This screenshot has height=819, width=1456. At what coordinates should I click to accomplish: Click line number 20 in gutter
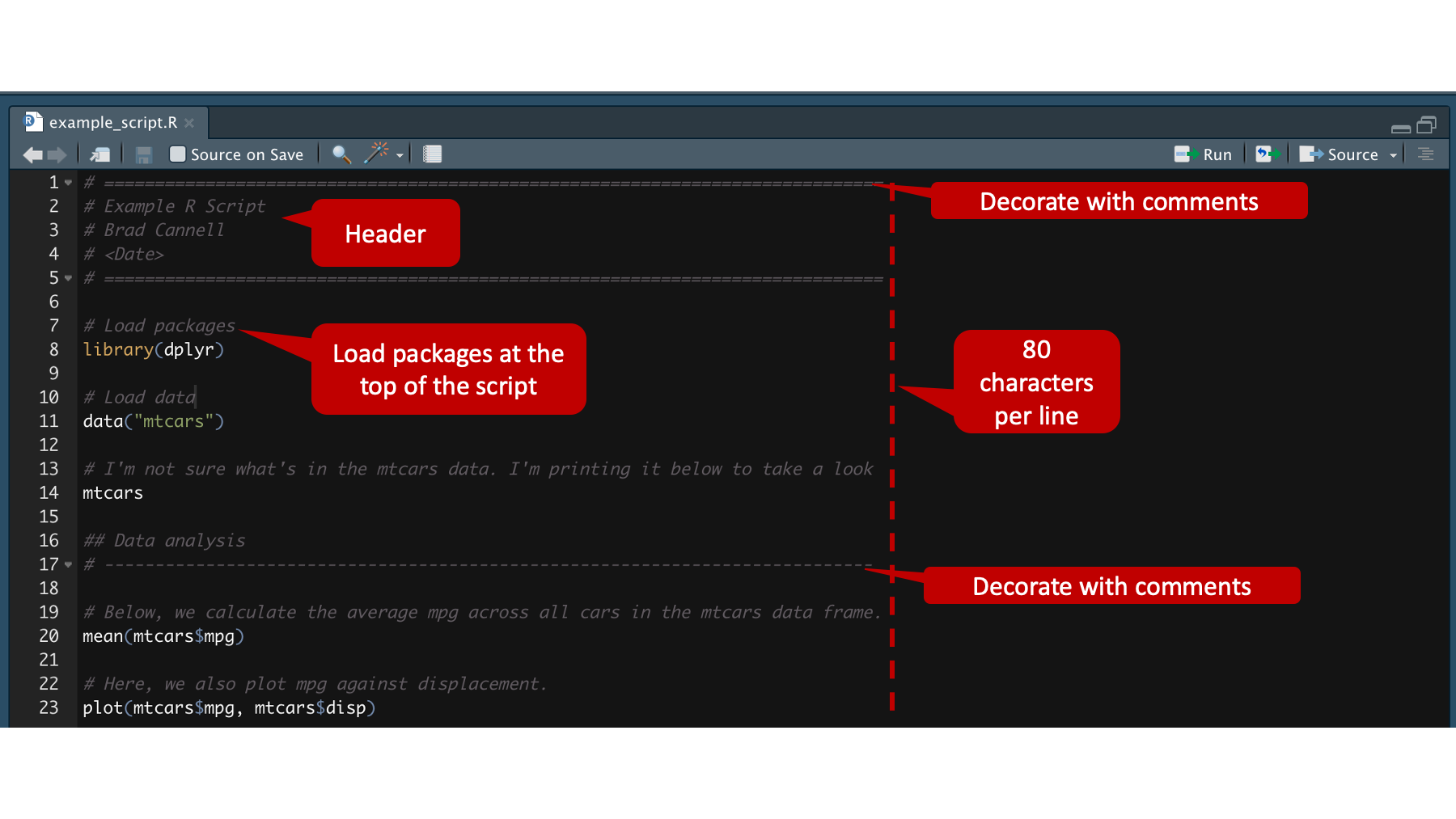click(x=49, y=636)
